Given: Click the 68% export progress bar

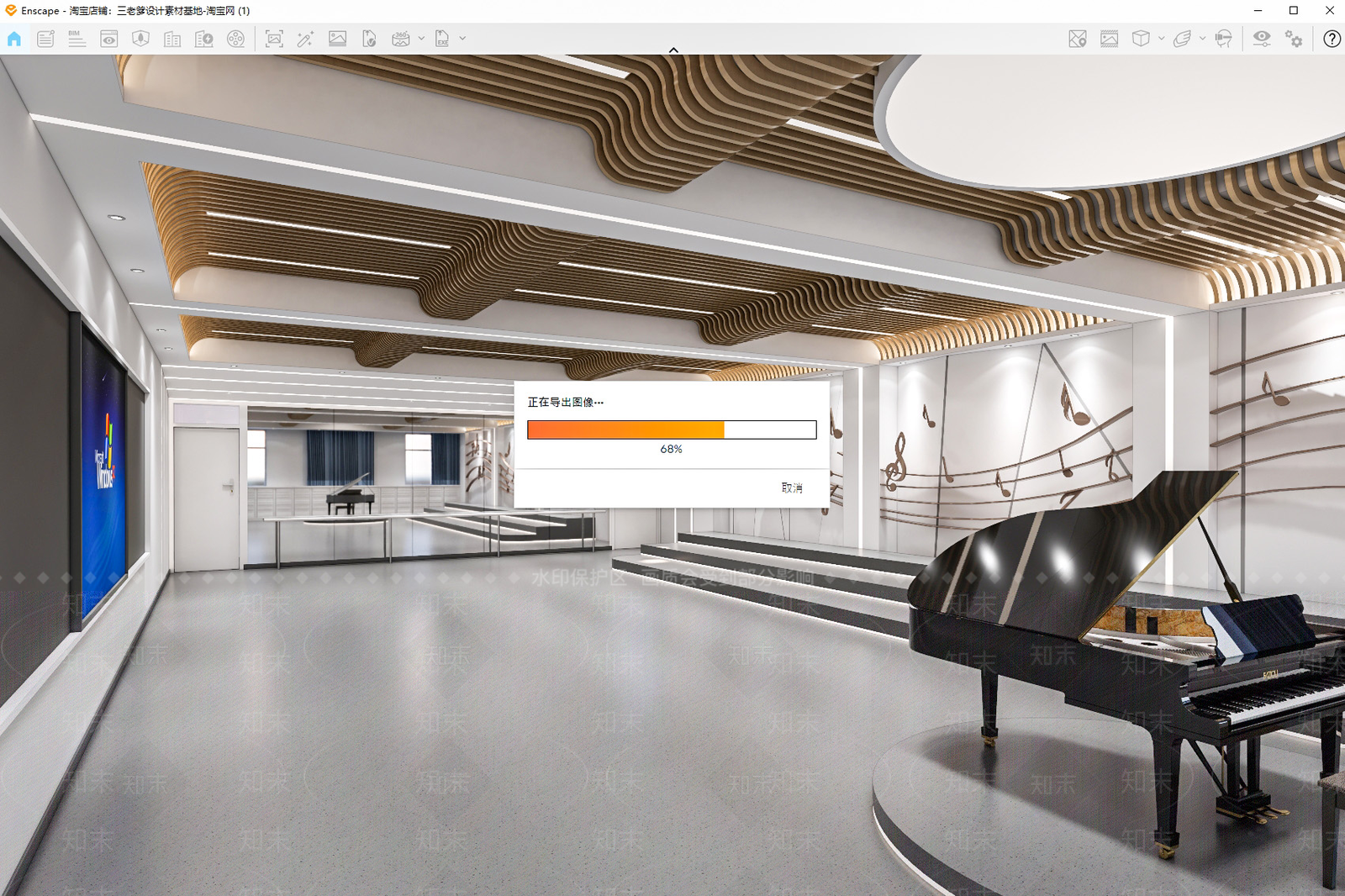Looking at the screenshot, I should coord(672,430).
